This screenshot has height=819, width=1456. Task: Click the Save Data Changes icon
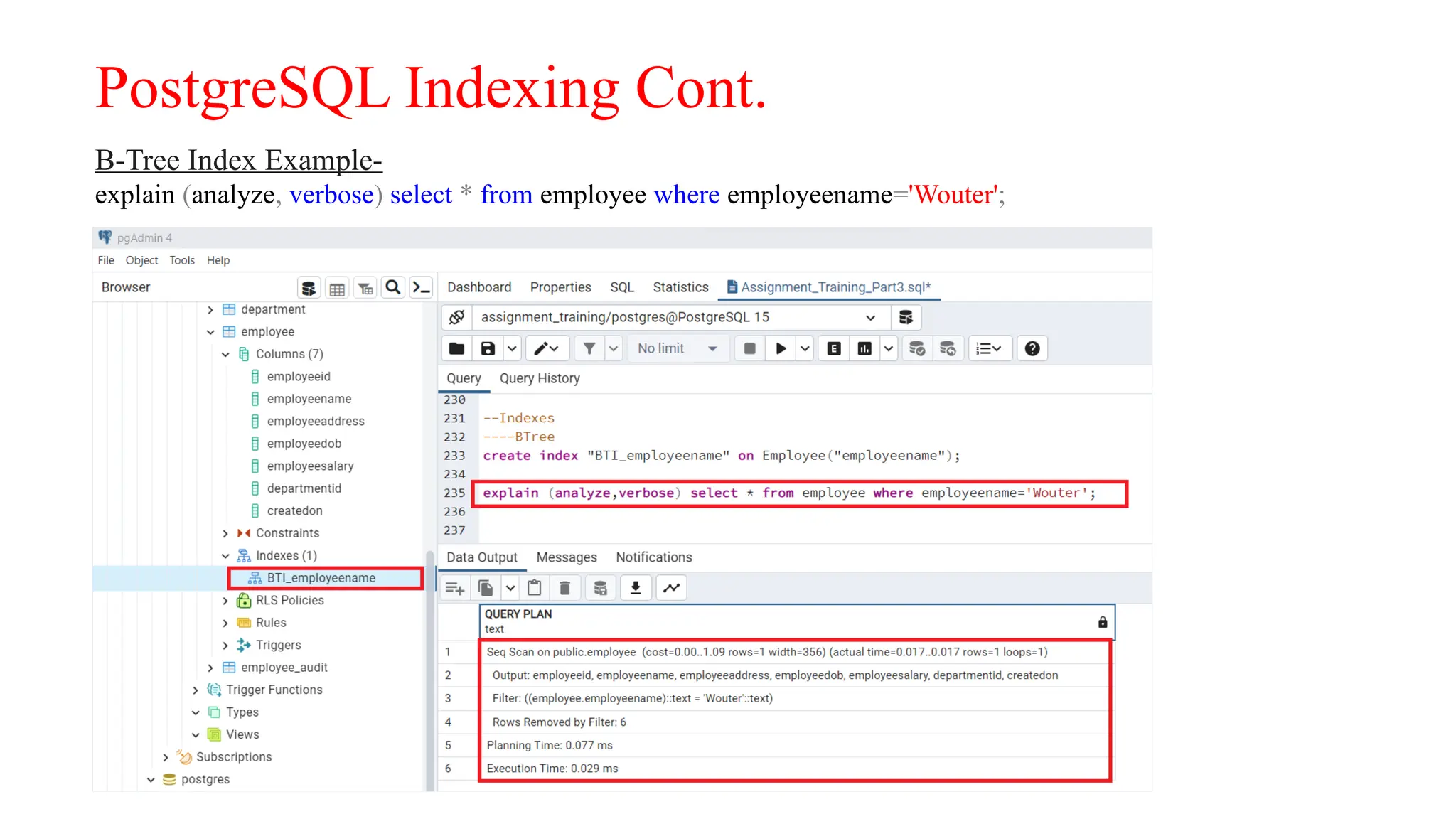click(601, 588)
